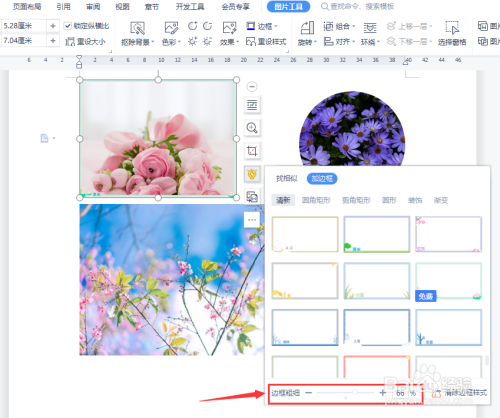Open the 引用 references tab
Image resolution: width=500 pixels, height=418 pixels.
pos(63,6)
